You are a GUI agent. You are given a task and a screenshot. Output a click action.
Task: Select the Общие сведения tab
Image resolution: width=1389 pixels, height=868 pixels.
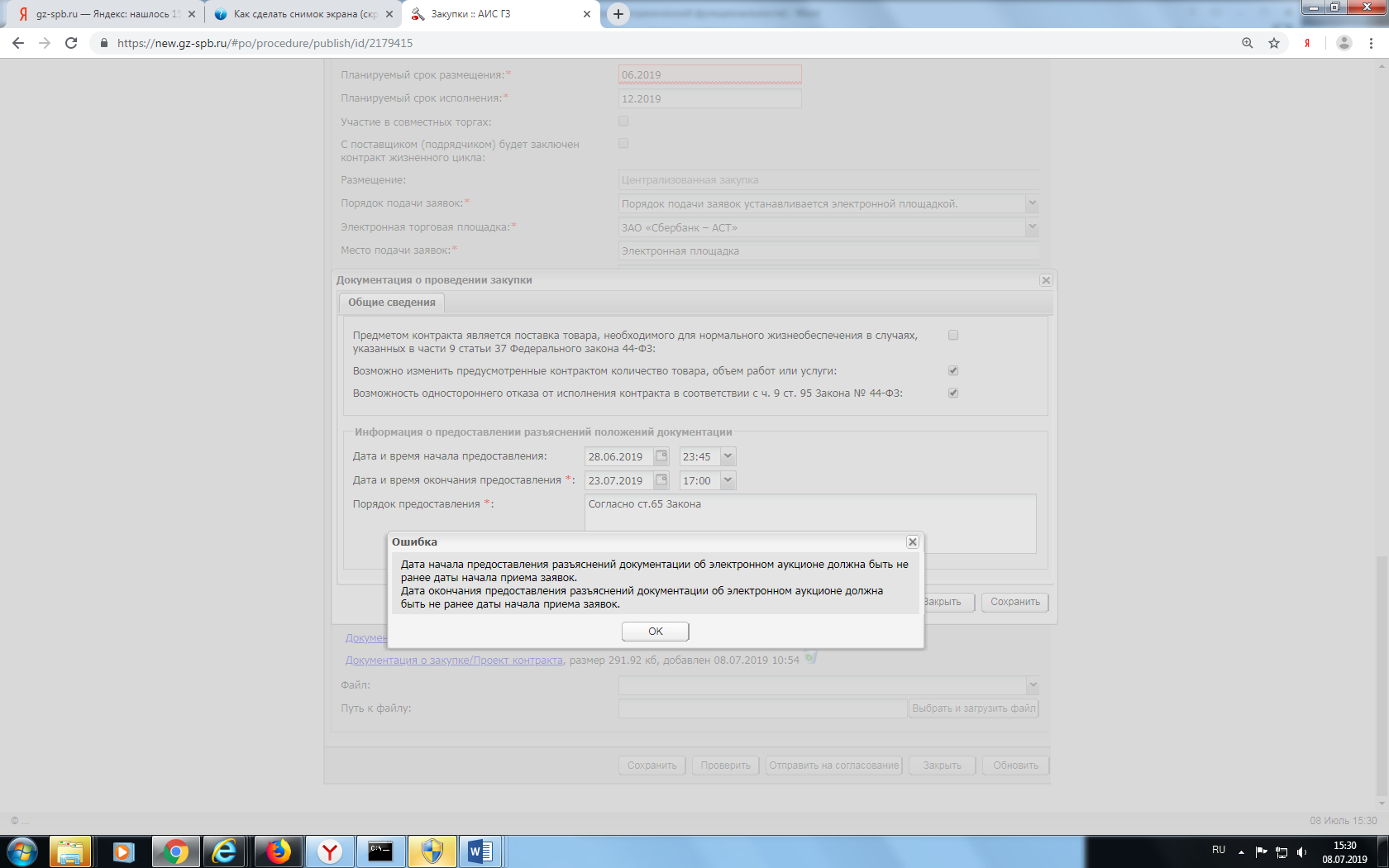(392, 303)
